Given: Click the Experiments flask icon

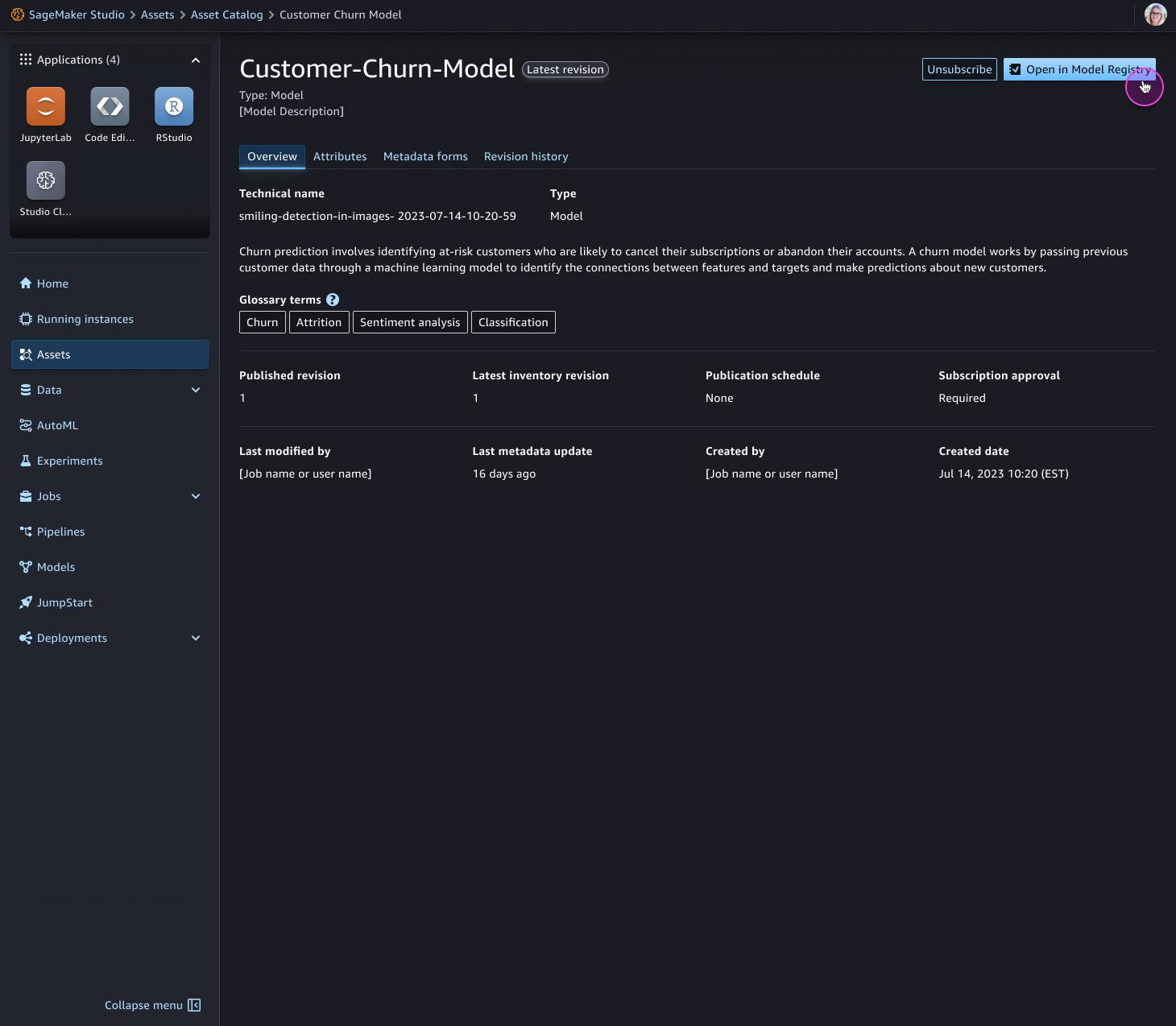Looking at the screenshot, I should (26, 461).
